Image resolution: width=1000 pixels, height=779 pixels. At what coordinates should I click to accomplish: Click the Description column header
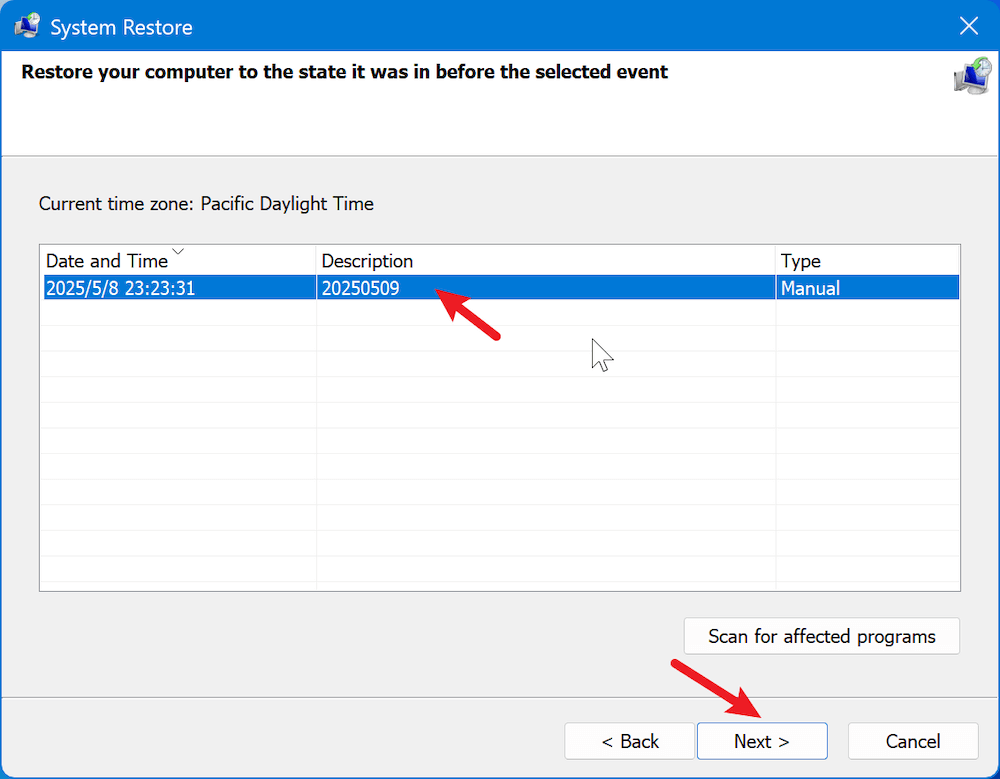point(367,261)
